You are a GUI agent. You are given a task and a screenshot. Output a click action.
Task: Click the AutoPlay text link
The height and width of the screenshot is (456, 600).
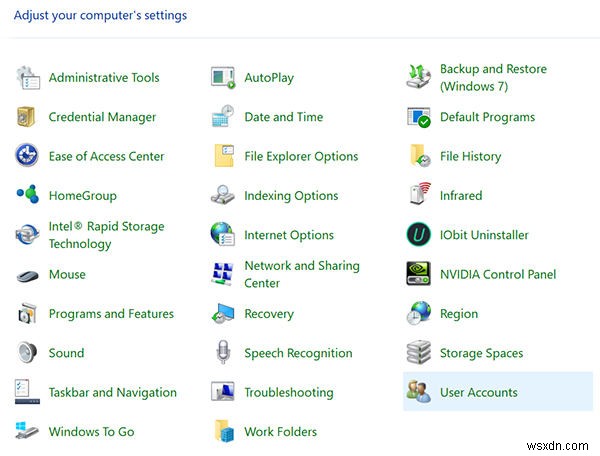pyautogui.click(x=269, y=78)
